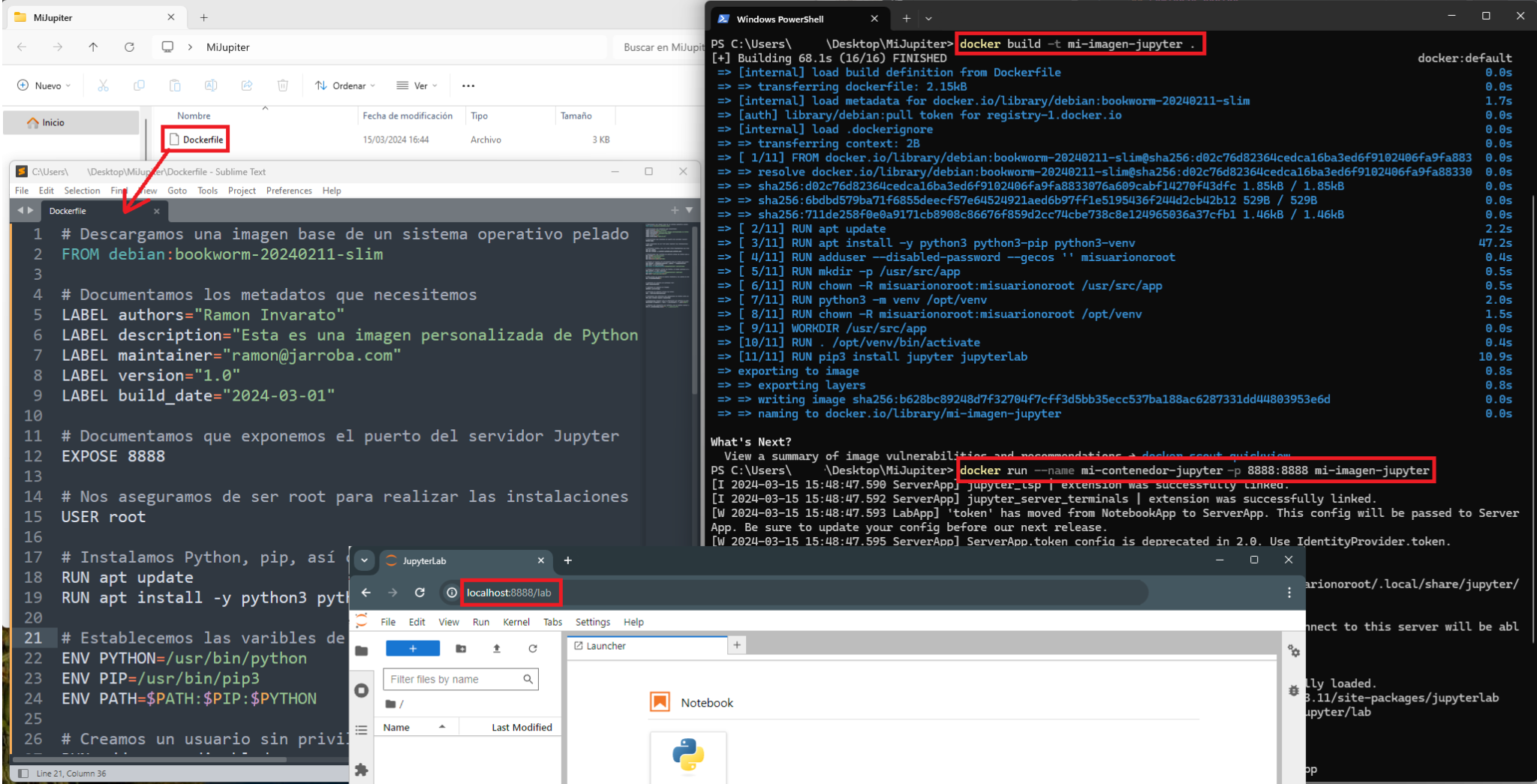Image resolution: width=1537 pixels, height=784 pixels.
Task: Toggle the Sublime Text sidebar icon in status bar
Action: point(23,773)
